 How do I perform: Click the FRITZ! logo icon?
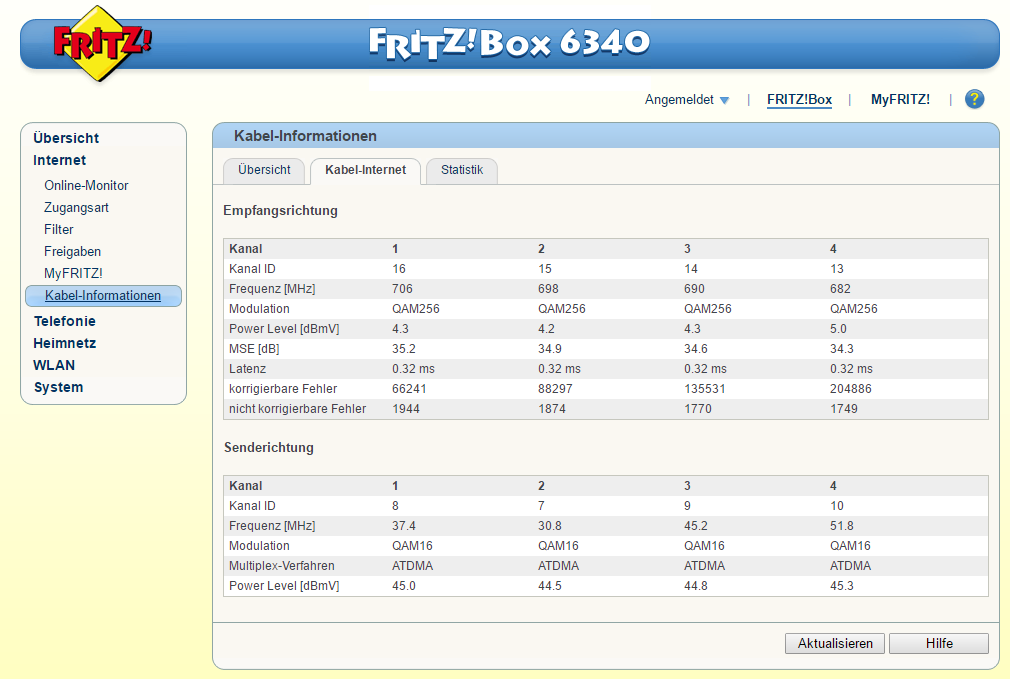102,43
